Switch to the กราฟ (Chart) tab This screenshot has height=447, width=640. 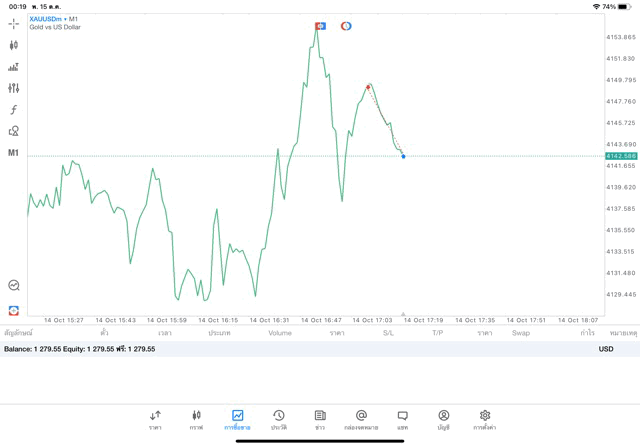(x=196, y=419)
